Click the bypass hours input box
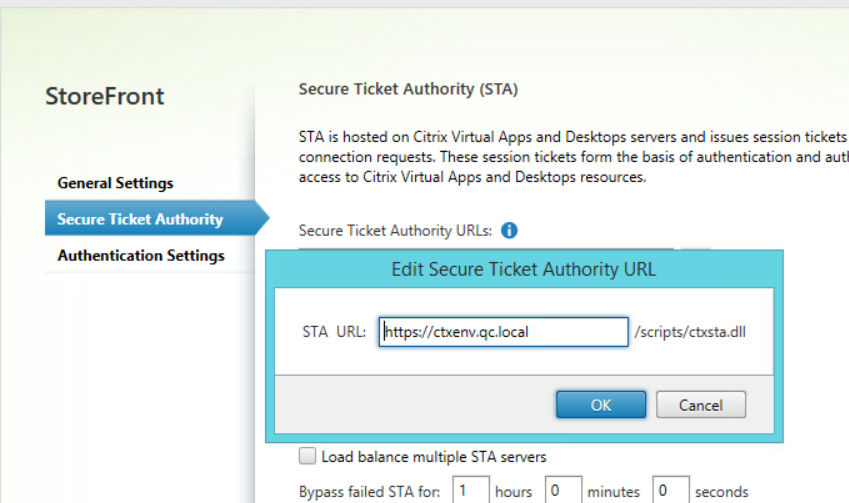Viewport: 849px width, 503px height. pyautogui.click(x=471, y=491)
